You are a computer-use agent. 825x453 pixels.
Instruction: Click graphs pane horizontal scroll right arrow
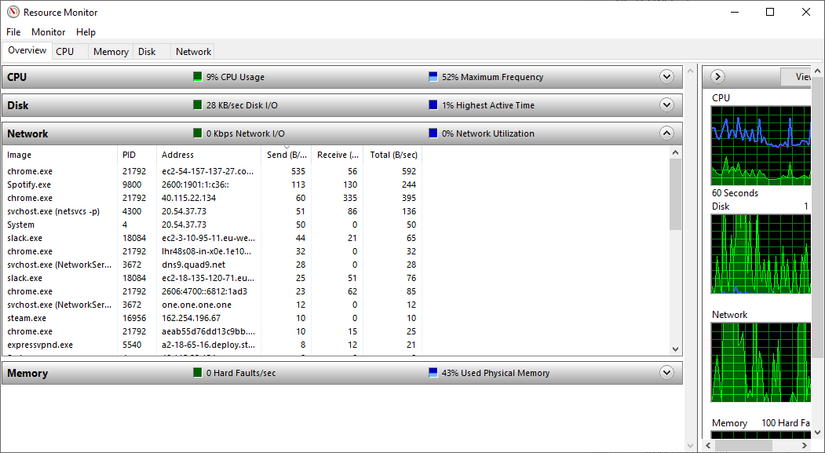[806, 446]
